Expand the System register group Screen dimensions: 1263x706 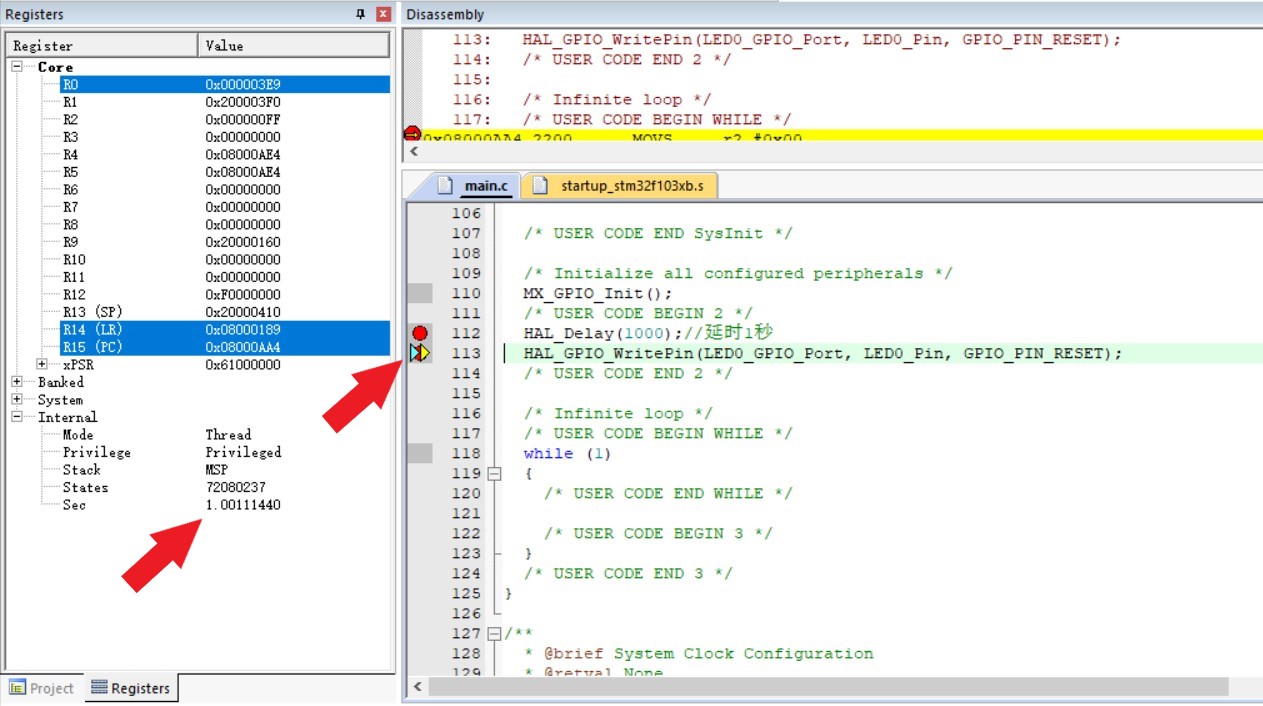coord(17,400)
